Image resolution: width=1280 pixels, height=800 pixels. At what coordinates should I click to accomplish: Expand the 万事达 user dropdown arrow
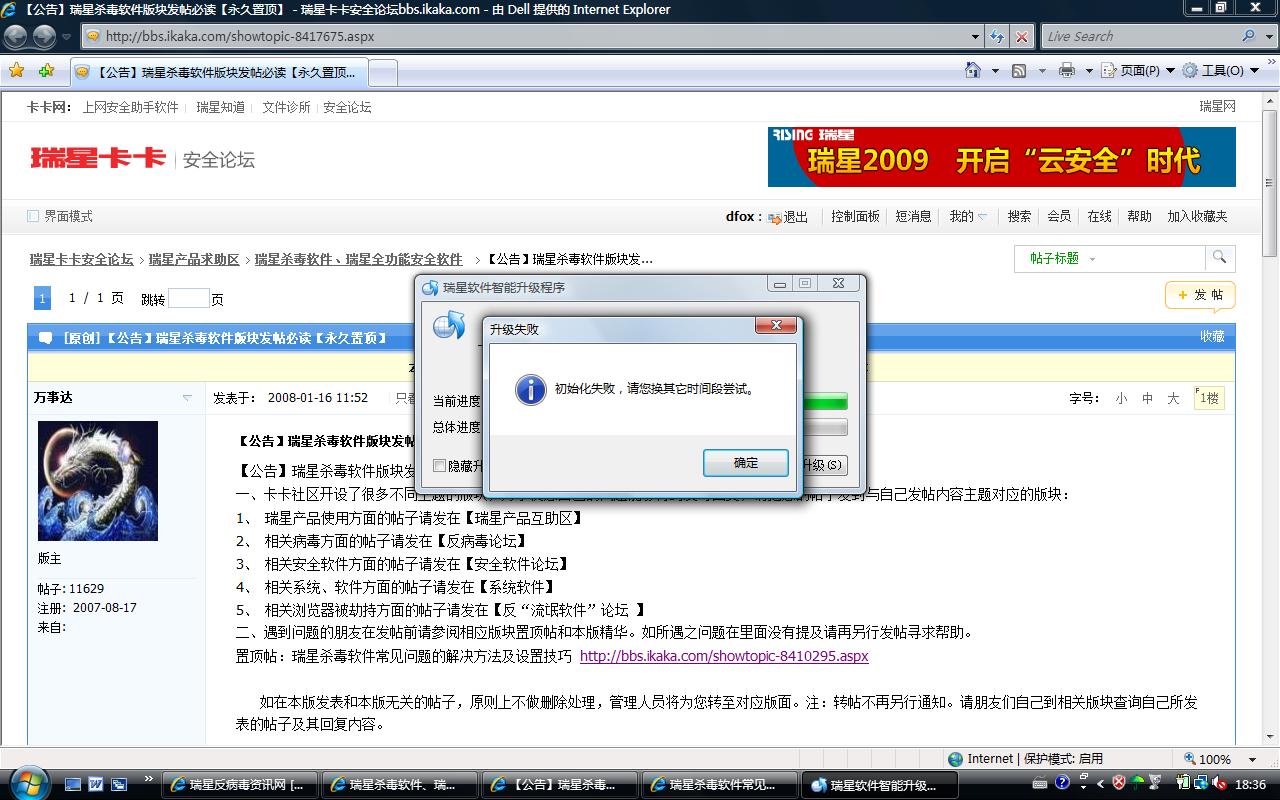[187, 398]
